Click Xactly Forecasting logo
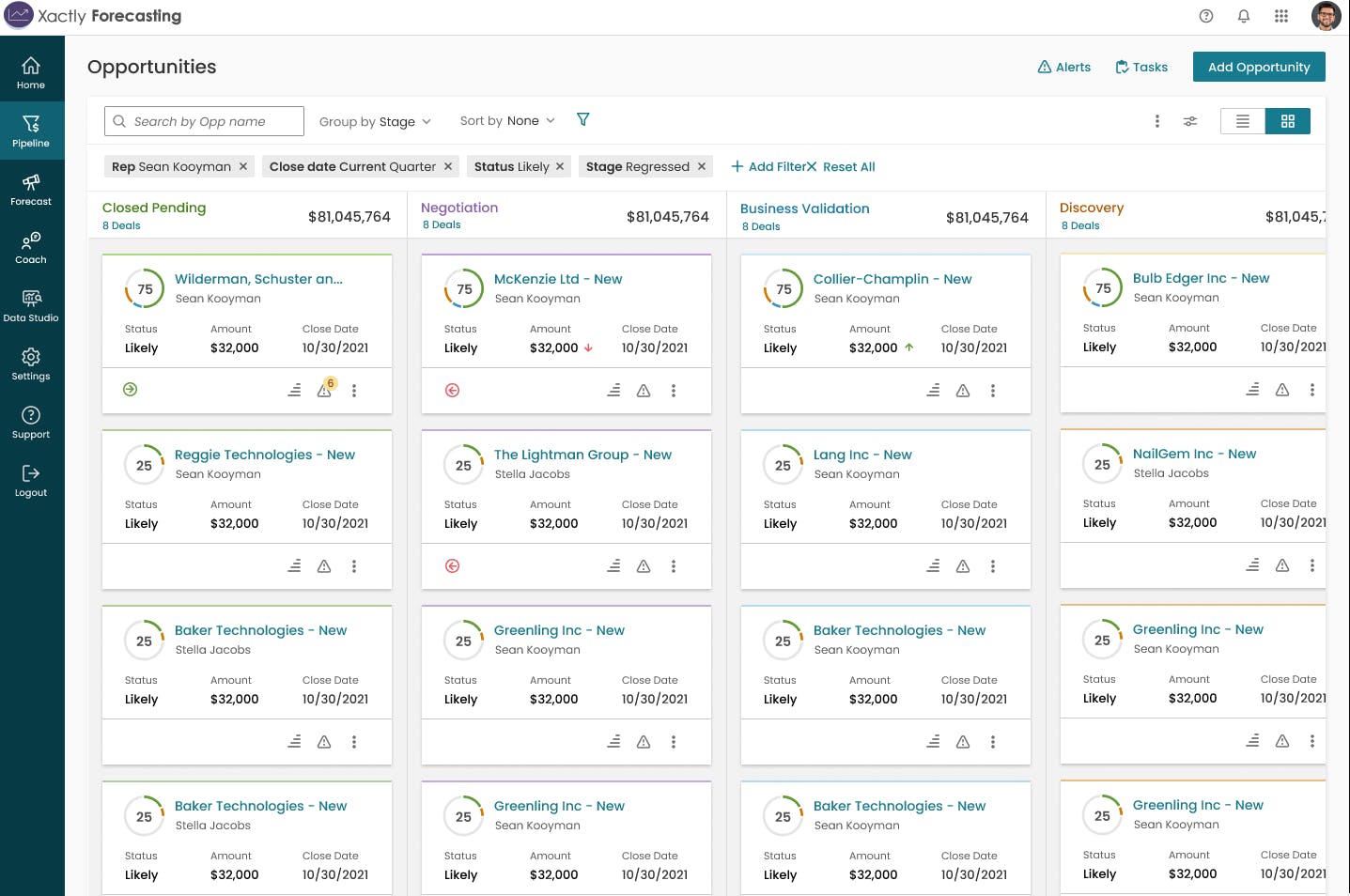This screenshot has width=1350, height=896. (x=93, y=16)
